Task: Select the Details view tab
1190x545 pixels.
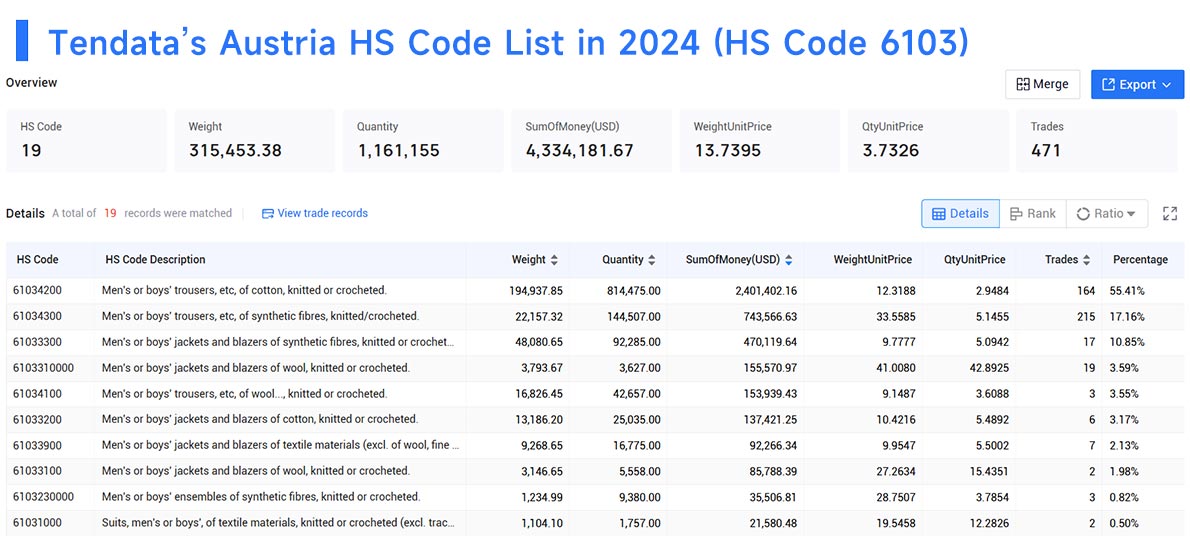Action: [960, 214]
